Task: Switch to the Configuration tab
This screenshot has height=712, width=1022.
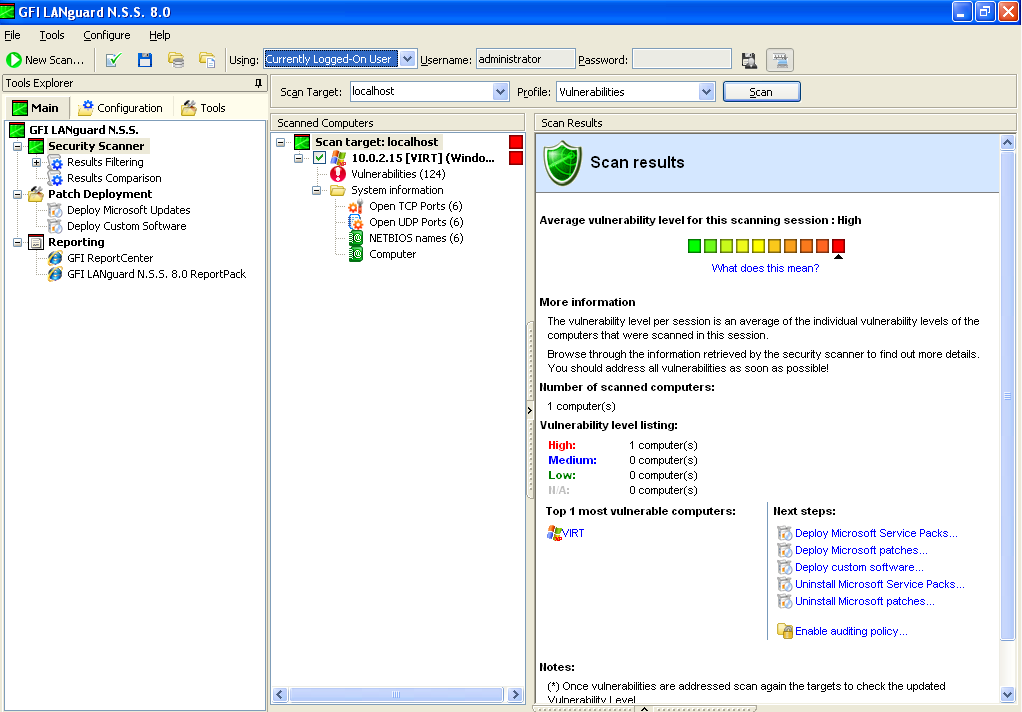Action: [x=121, y=108]
